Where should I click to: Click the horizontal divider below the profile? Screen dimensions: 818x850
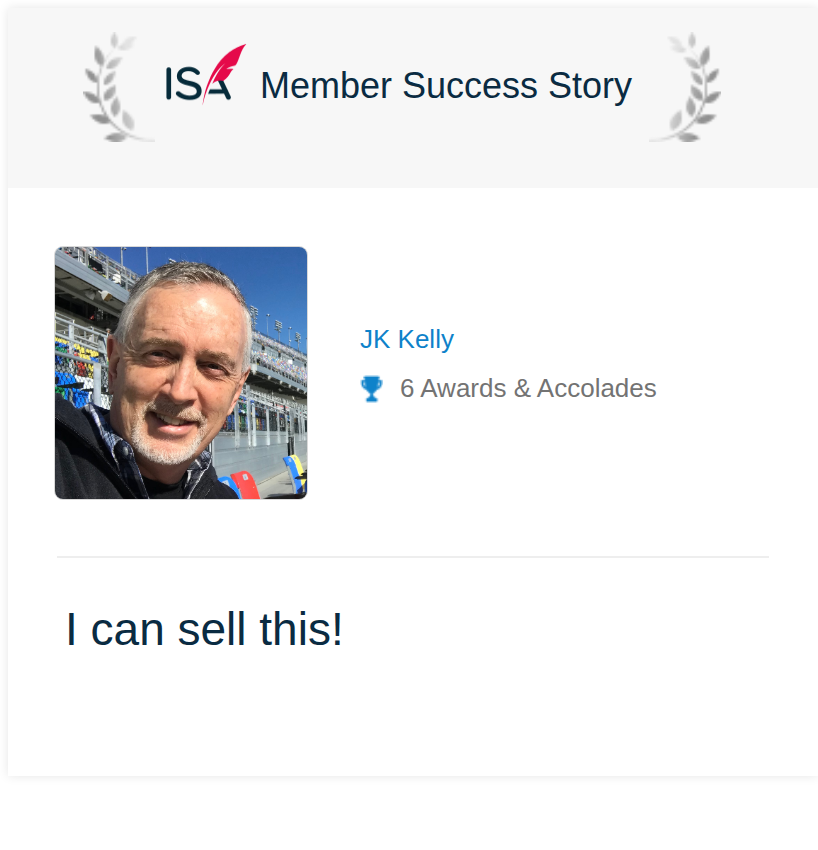coord(413,557)
